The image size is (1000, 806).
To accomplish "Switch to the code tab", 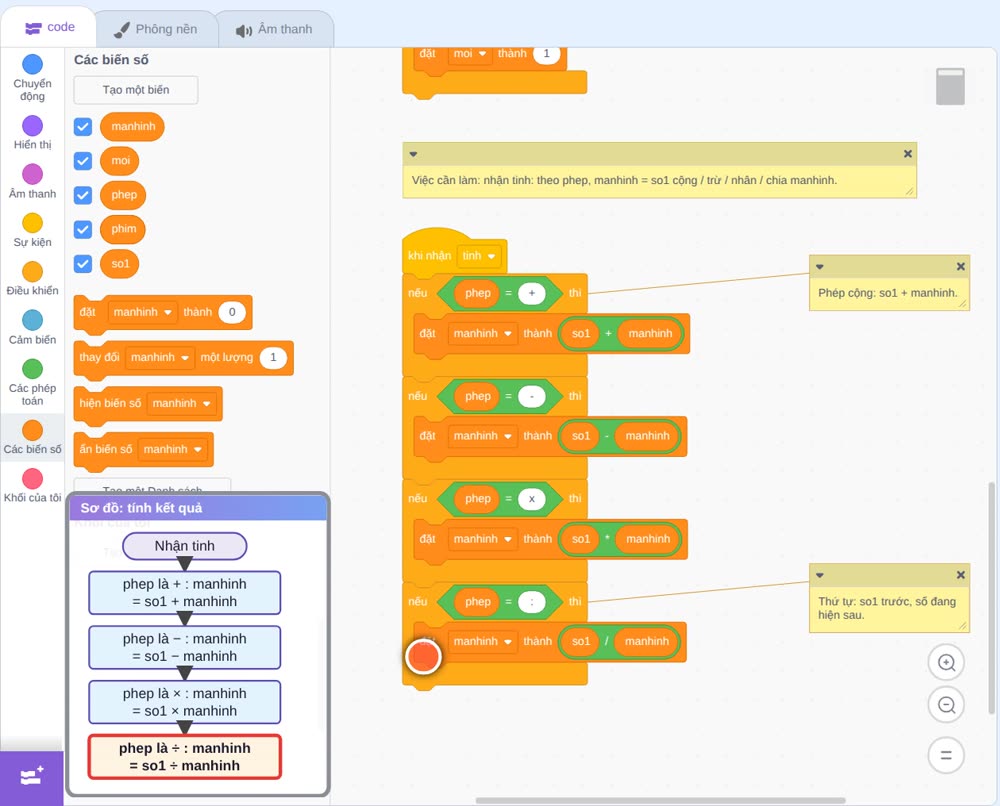I will (49, 27).
